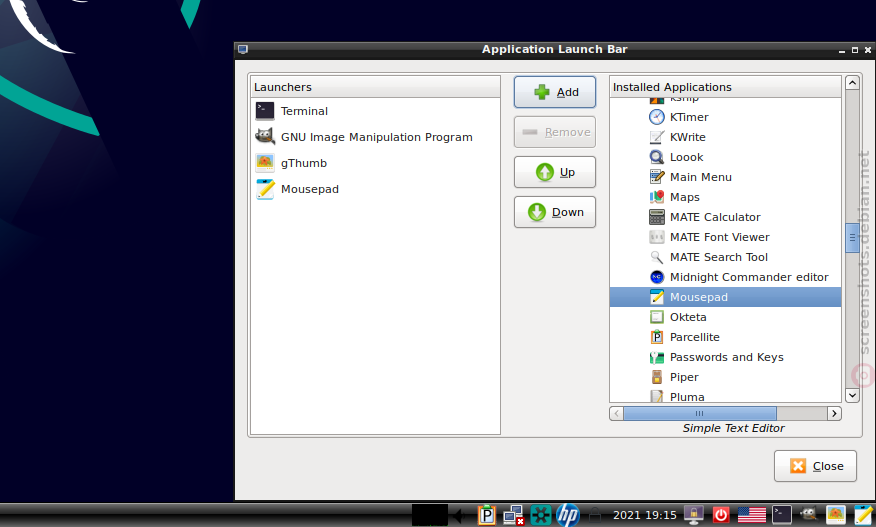Click the vertical scrollbar down arrow
Viewport: 876px width, 527px height.
coord(852,395)
